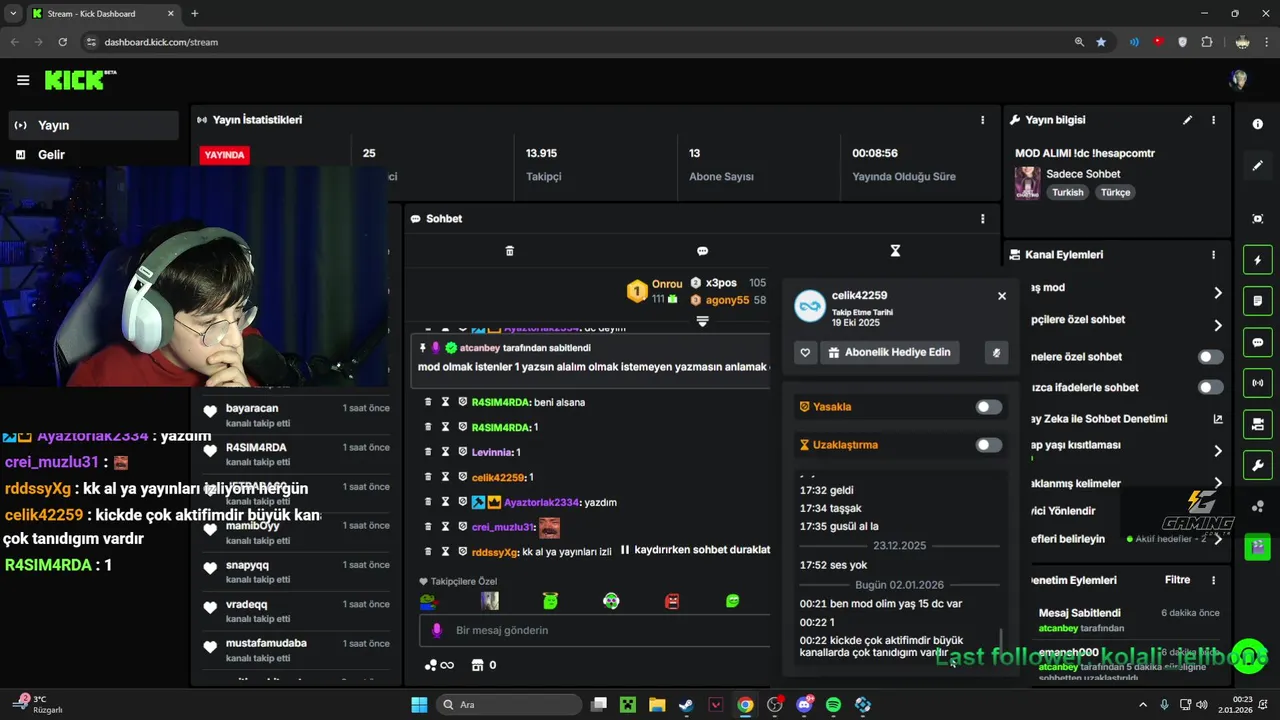The height and width of the screenshot is (720, 1280).
Task: Click the profile avatar at top right
Action: click(1239, 80)
